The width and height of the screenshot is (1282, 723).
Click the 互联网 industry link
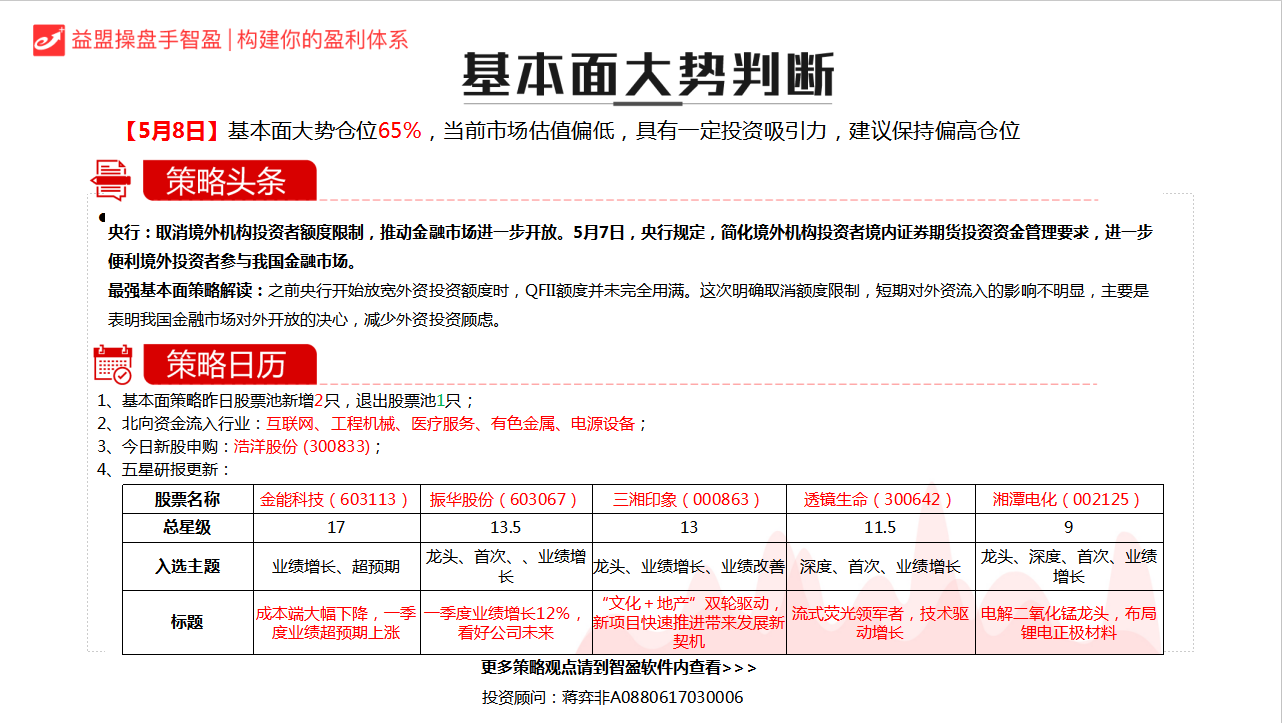pos(290,424)
